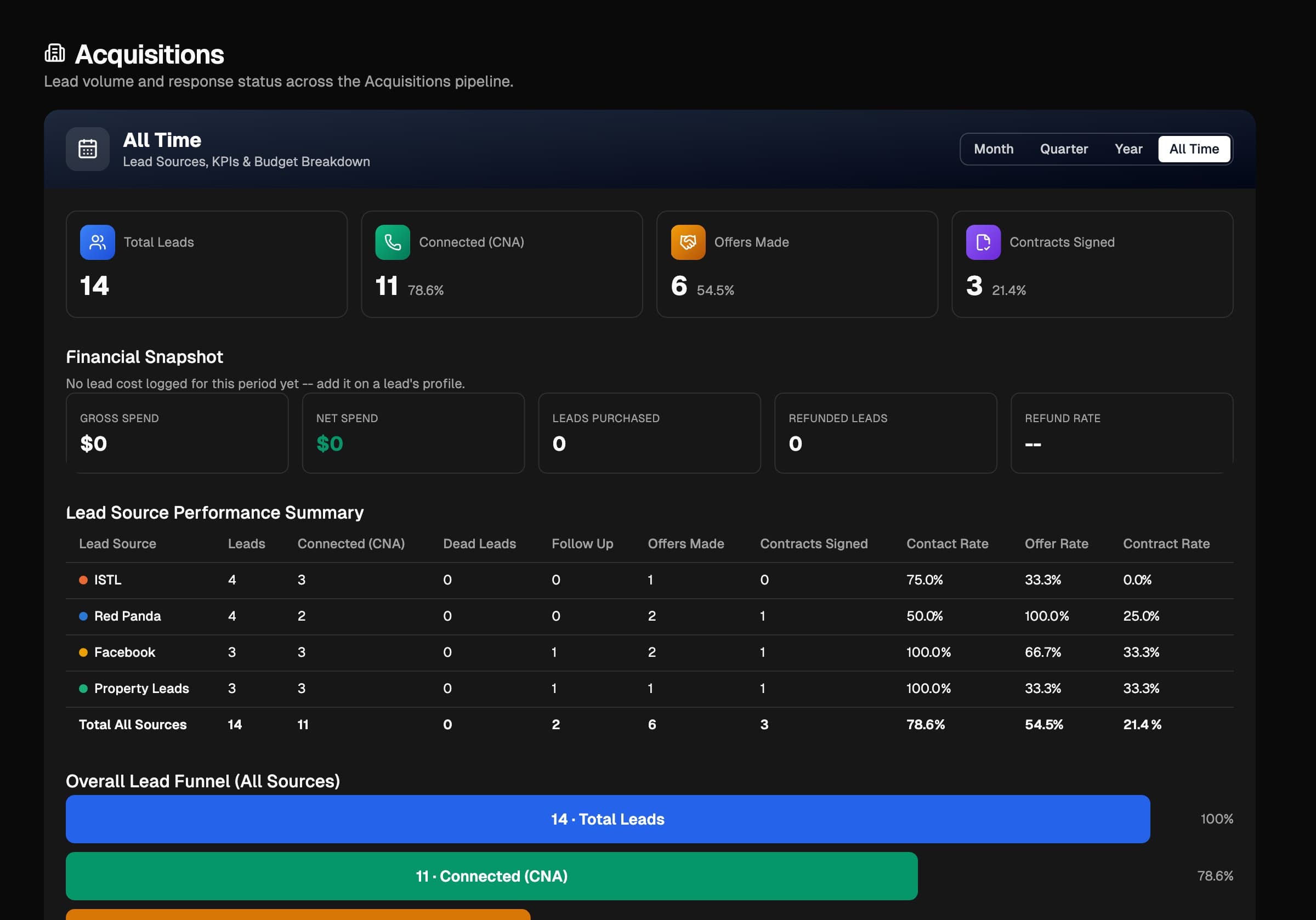The image size is (1316, 920).
Task: Click the Facebook yellow source dot
Action: 83,652
